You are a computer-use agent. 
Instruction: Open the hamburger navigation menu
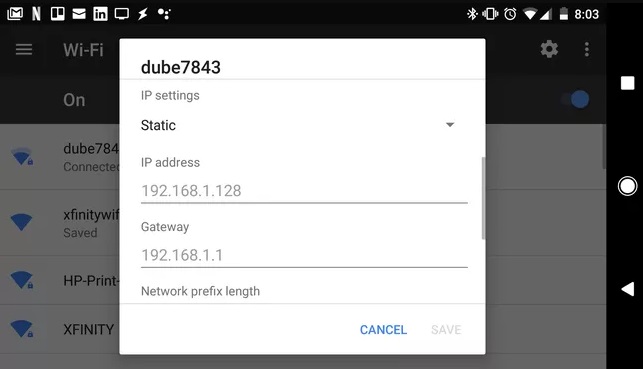[x=24, y=50]
